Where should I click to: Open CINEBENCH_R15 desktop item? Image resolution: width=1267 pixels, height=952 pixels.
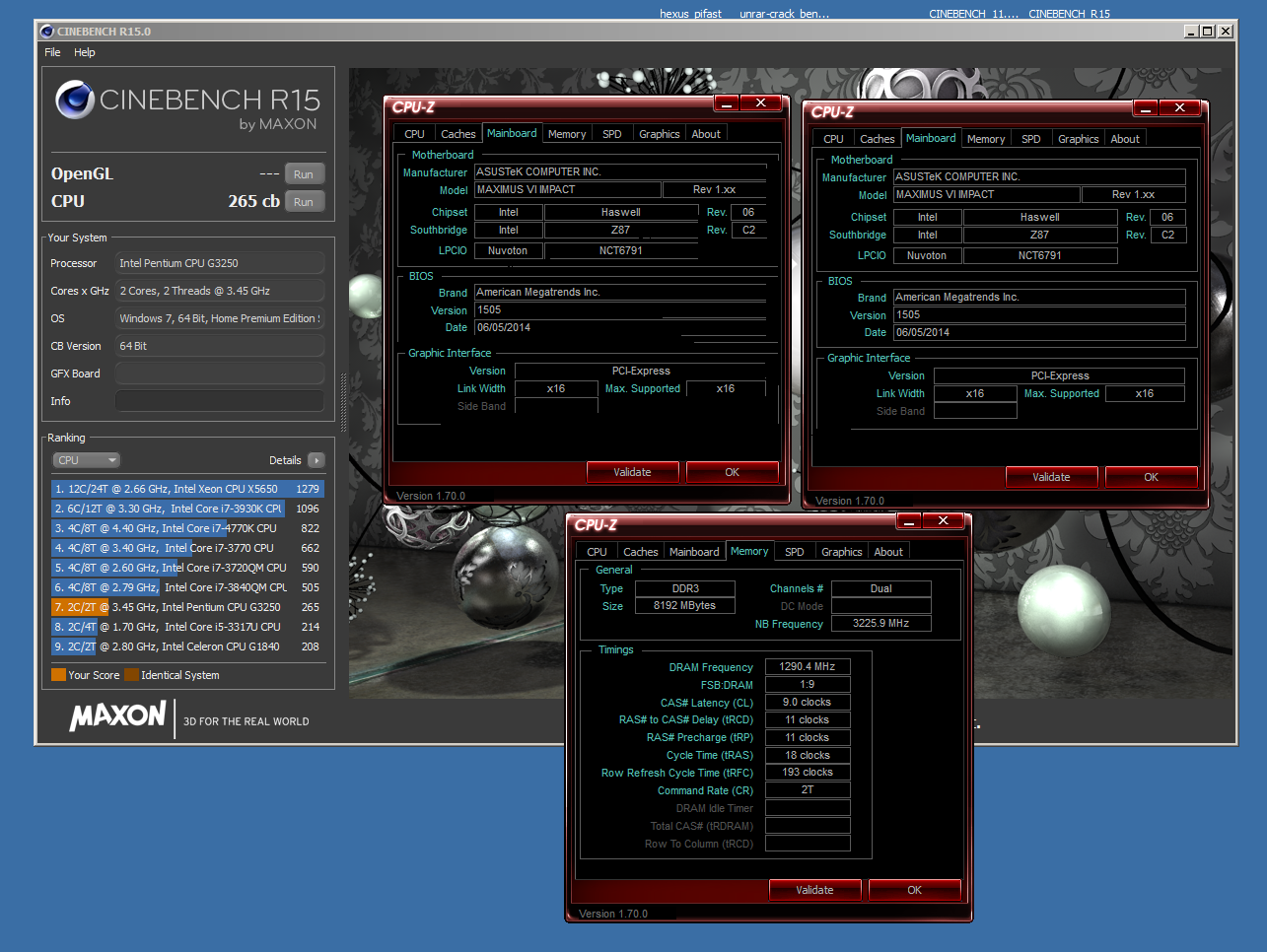click(x=1069, y=14)
